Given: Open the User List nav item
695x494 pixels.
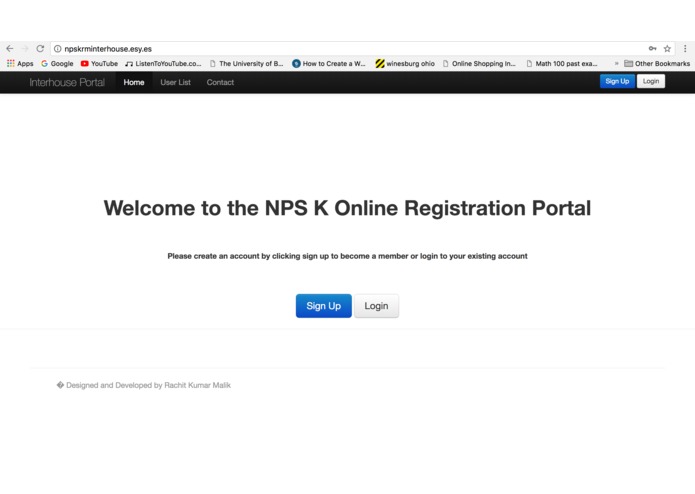Looking at the screenshot, I should point(176,82).
